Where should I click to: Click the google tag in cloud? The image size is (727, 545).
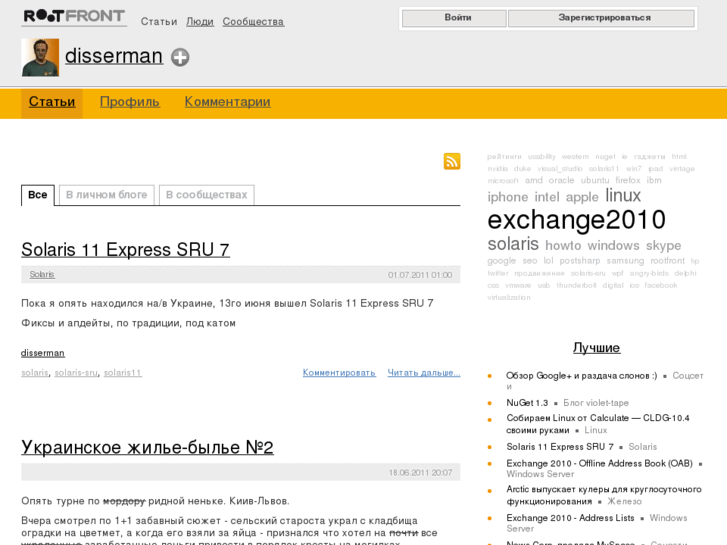(502, 261)
